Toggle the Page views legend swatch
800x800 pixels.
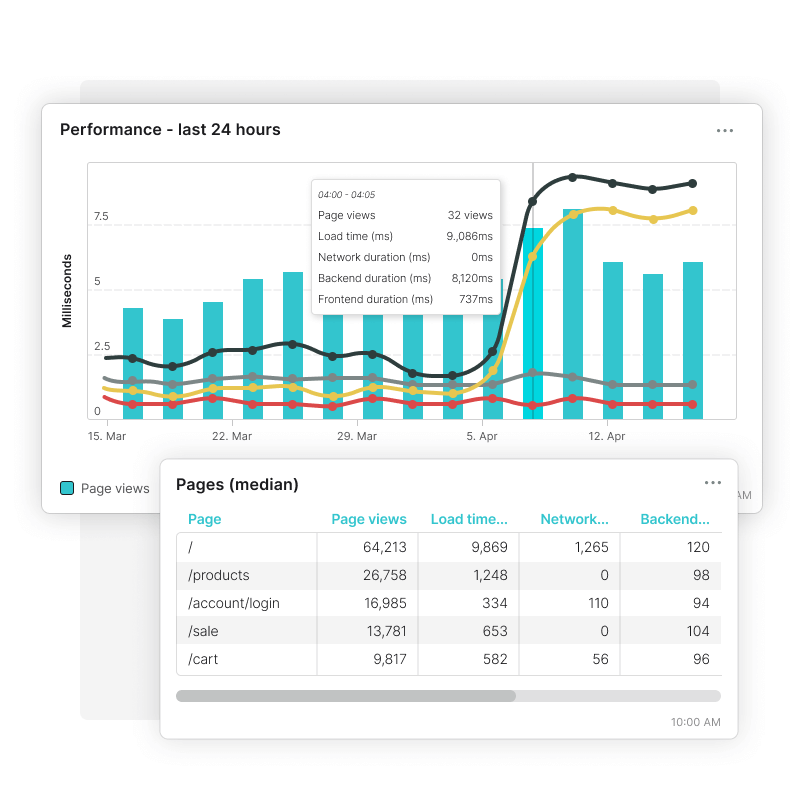[x=67, y=489]
